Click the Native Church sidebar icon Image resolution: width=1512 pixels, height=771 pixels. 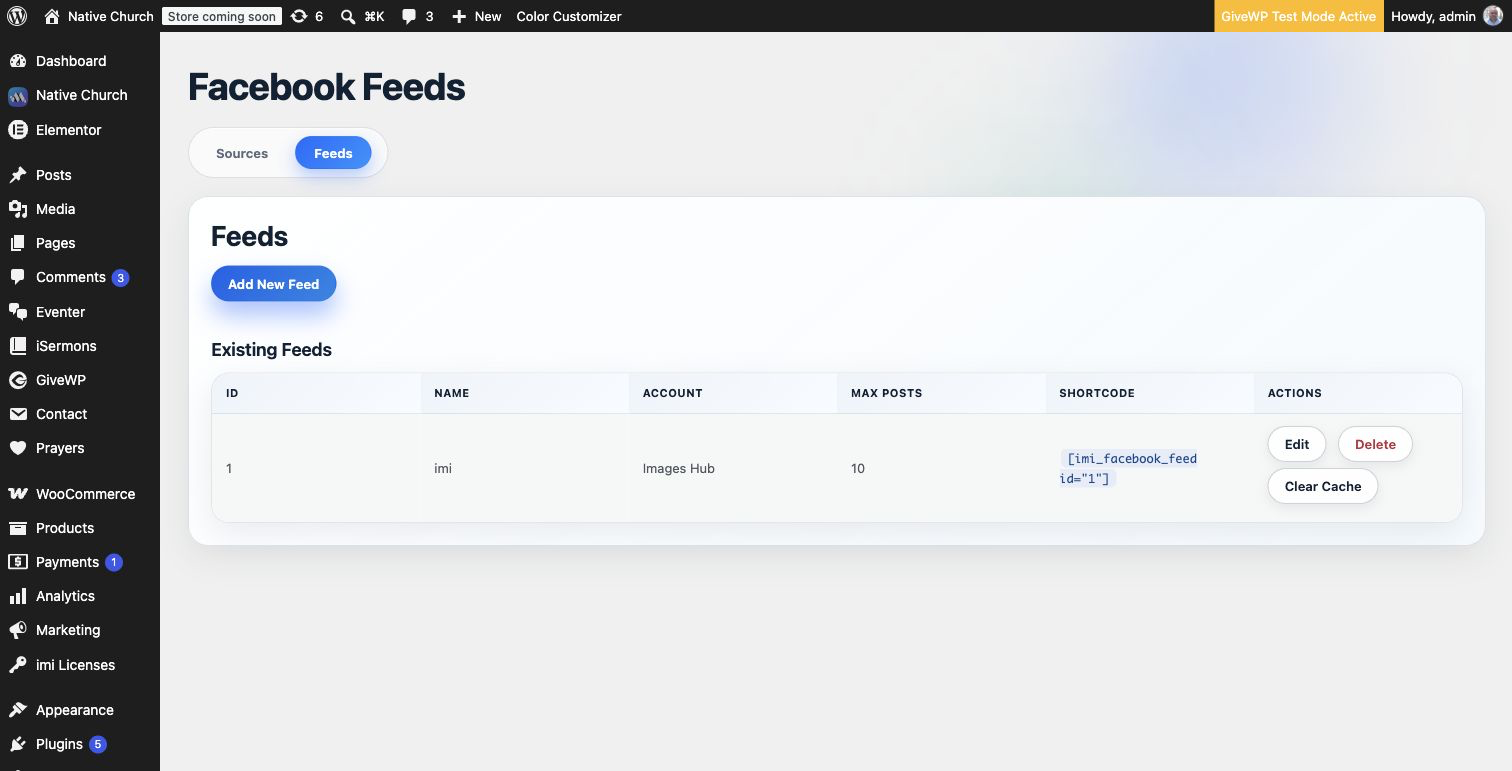click(18, 96)
